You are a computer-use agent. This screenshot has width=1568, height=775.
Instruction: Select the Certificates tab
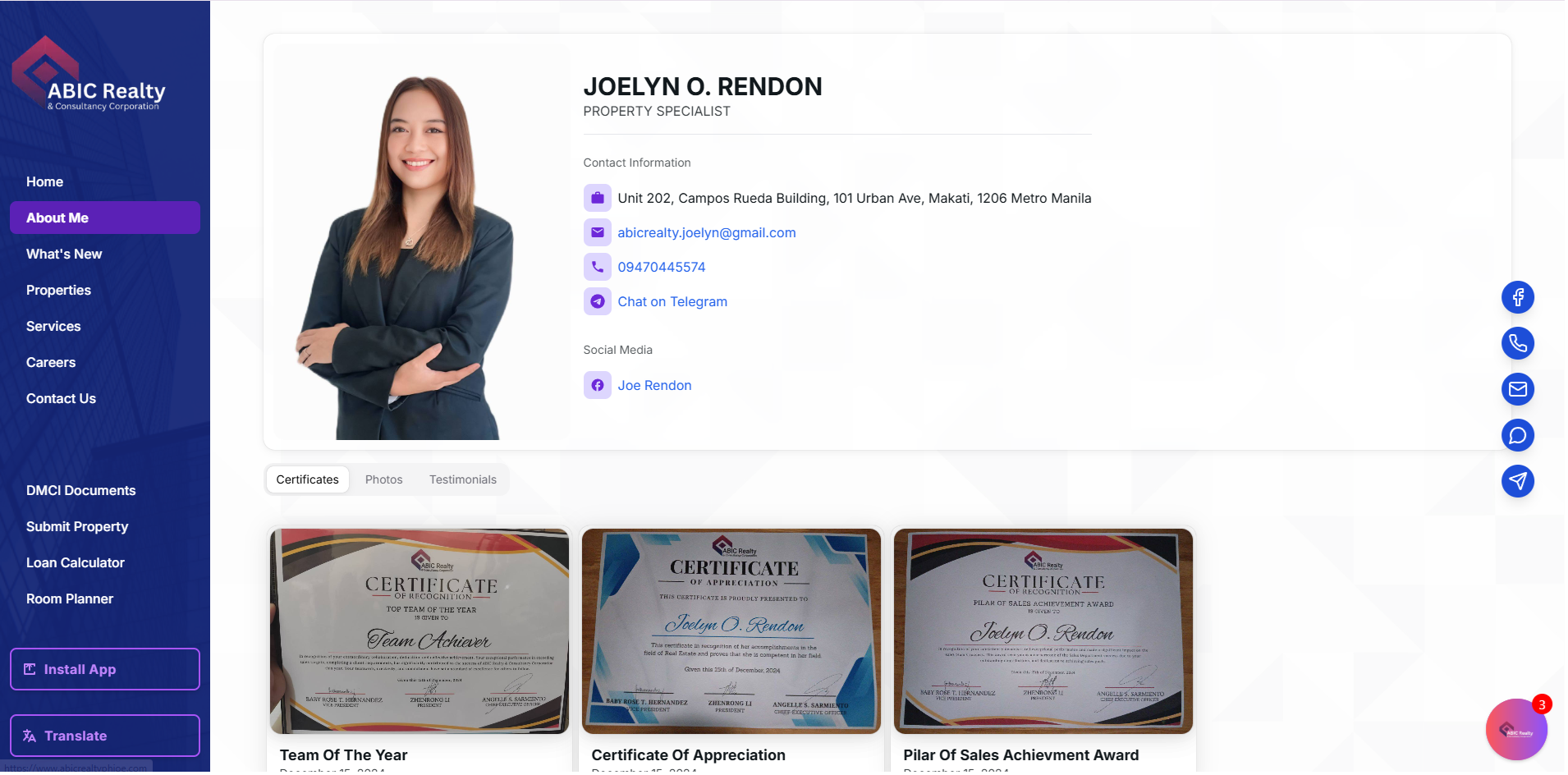pyautogui.click(x=307, y=479)
